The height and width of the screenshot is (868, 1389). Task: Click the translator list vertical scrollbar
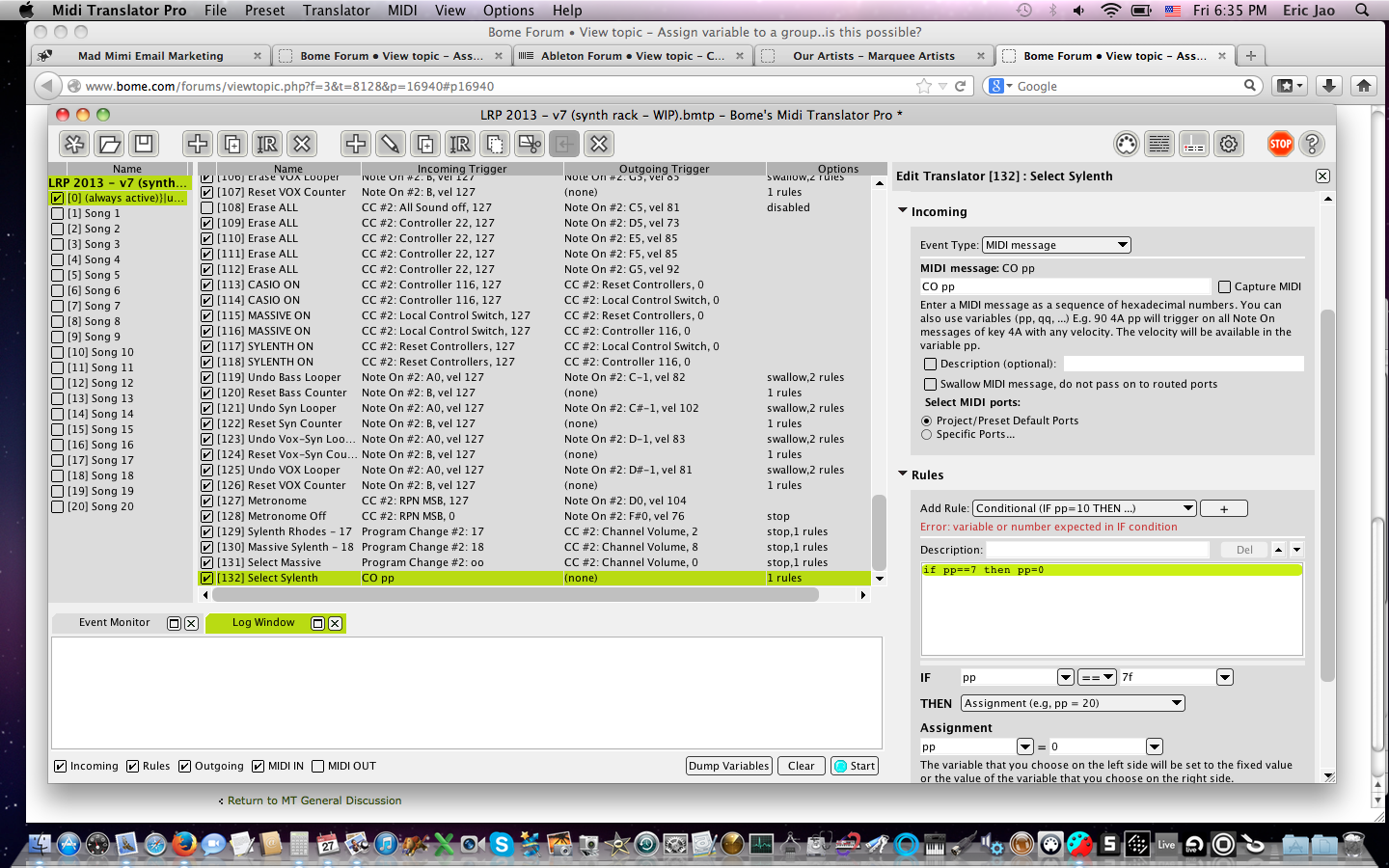pyautogui.click(x=879, y=532)
